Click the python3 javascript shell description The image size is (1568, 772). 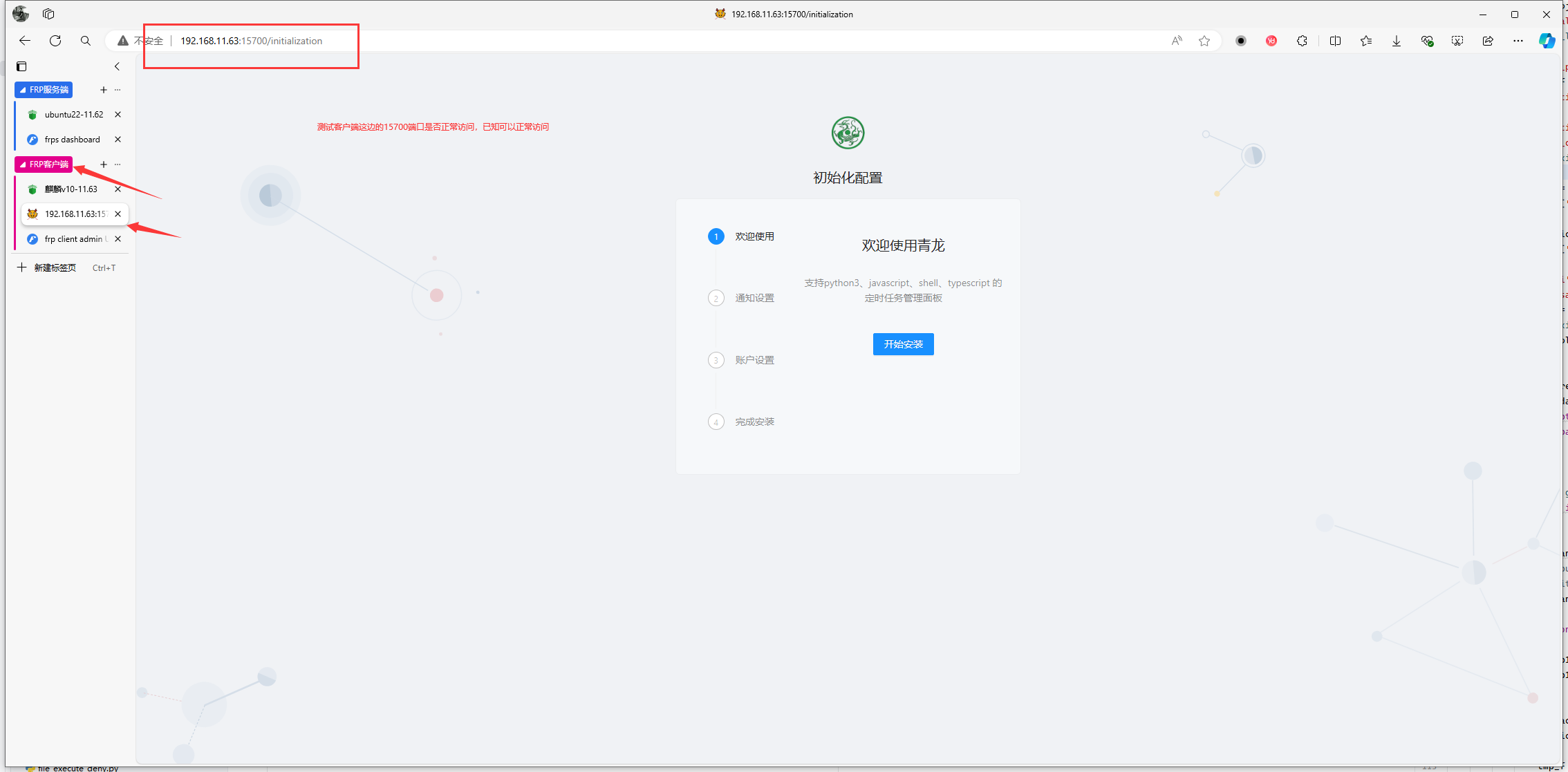point(903,290)
